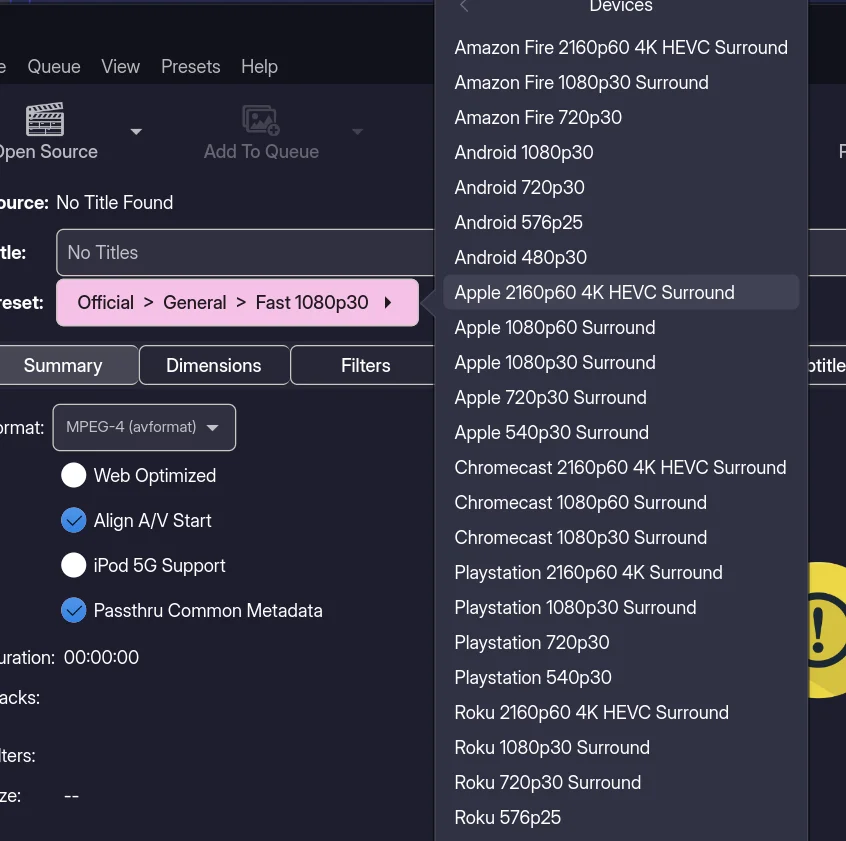The height and width of the screenshot is (841, 846).
Task: Choose Android 1080p30 preset
Action: [524, 153]
